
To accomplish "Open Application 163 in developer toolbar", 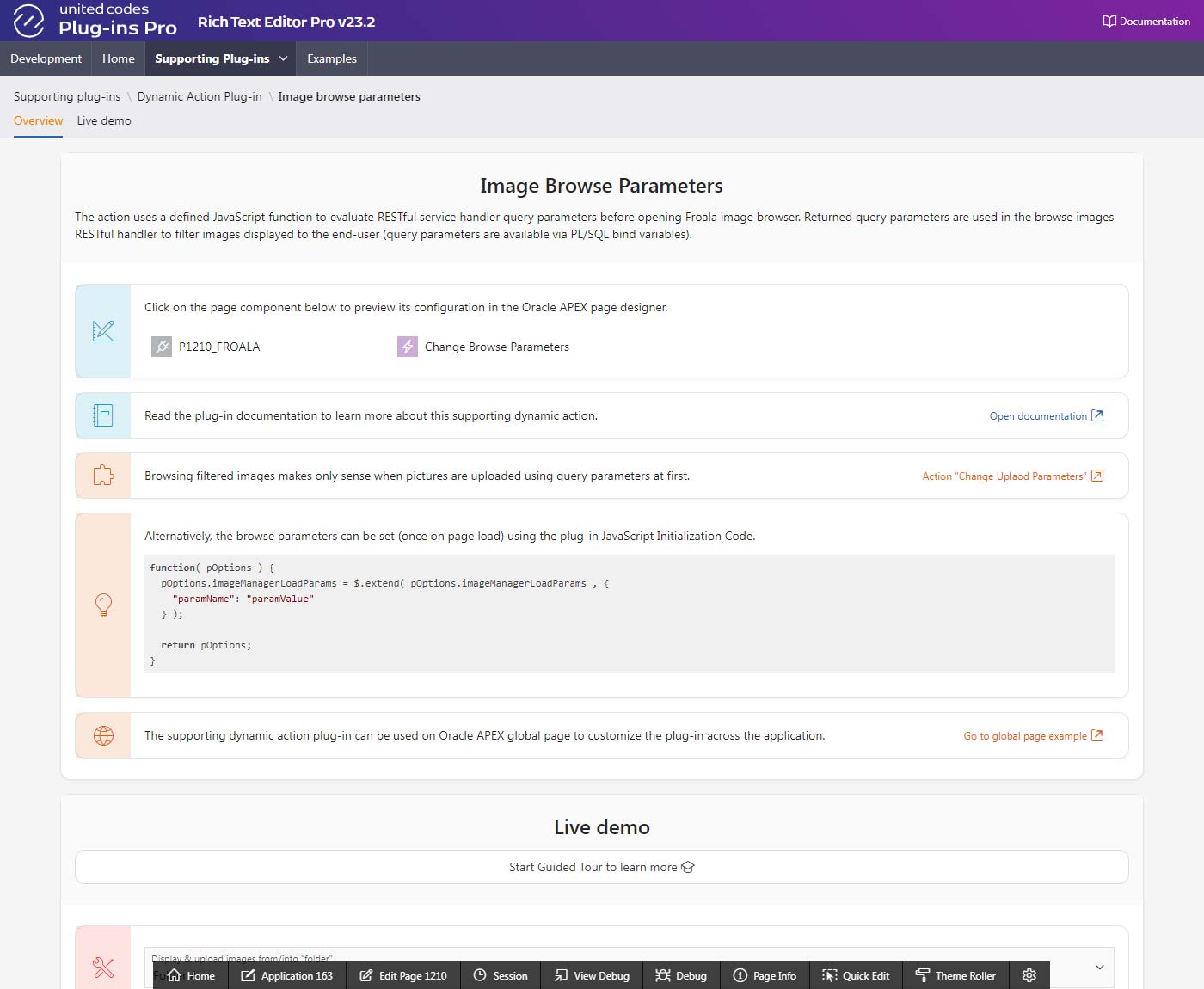I will [286, 975].
